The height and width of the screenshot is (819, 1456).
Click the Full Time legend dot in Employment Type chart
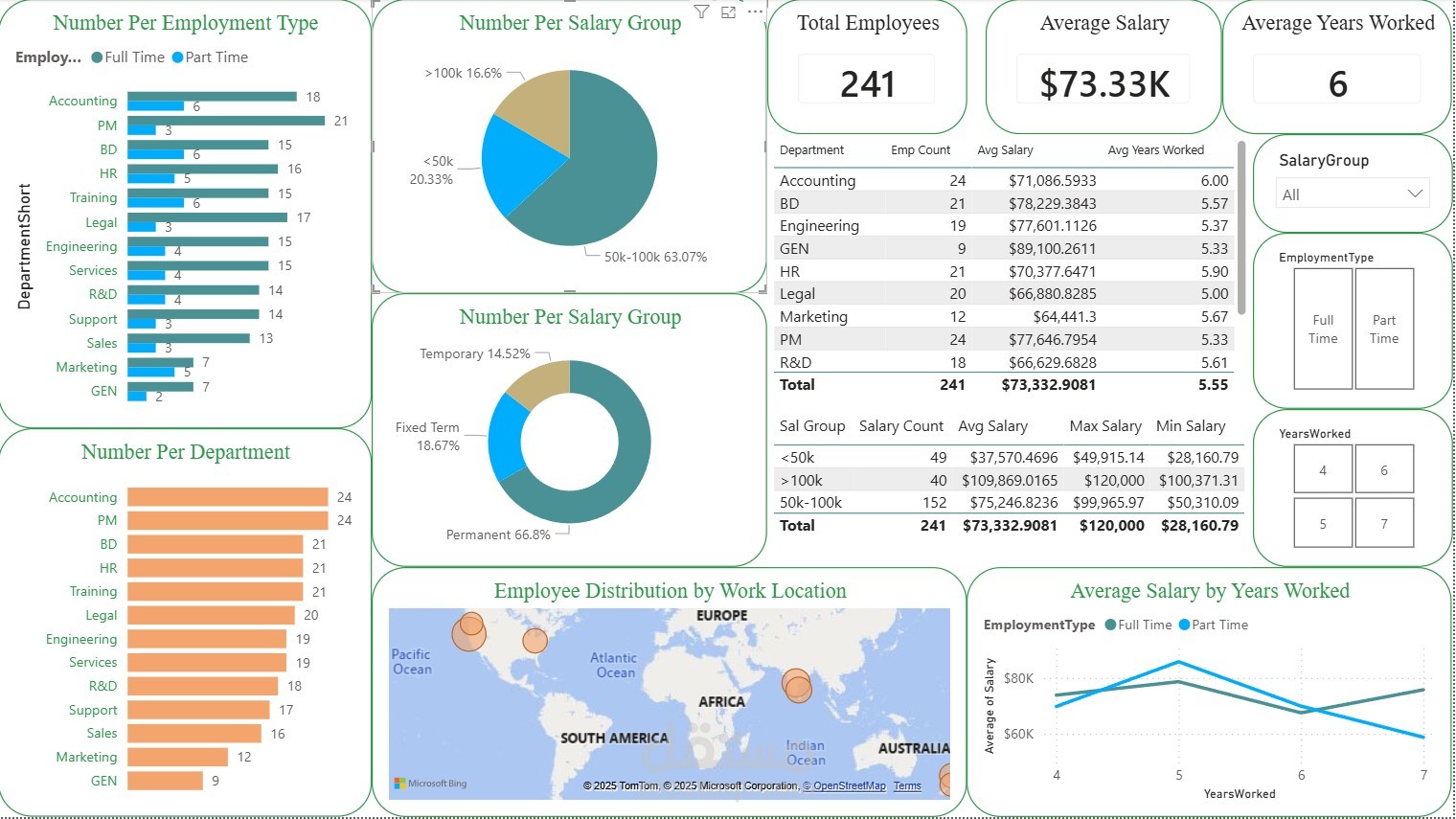[96, 57]
